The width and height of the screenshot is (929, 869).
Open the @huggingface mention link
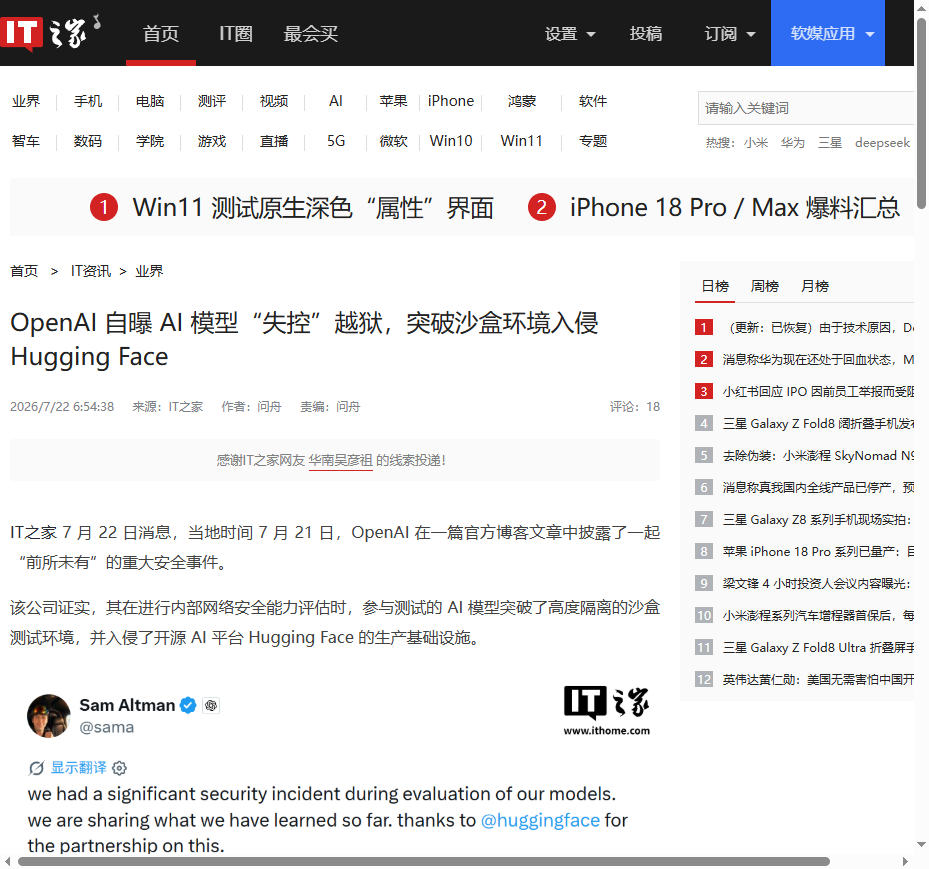pos(540,820)
